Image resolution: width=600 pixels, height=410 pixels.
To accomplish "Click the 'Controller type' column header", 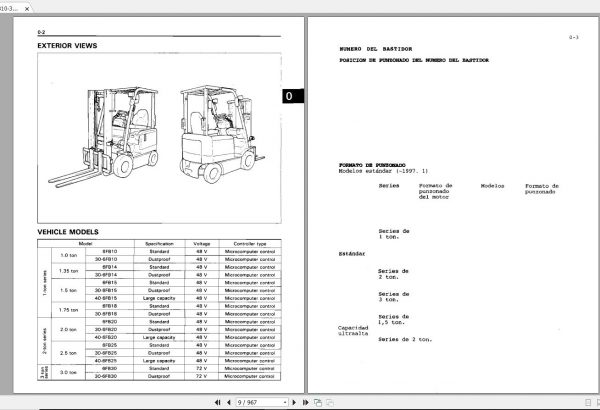I will (250, 244).
